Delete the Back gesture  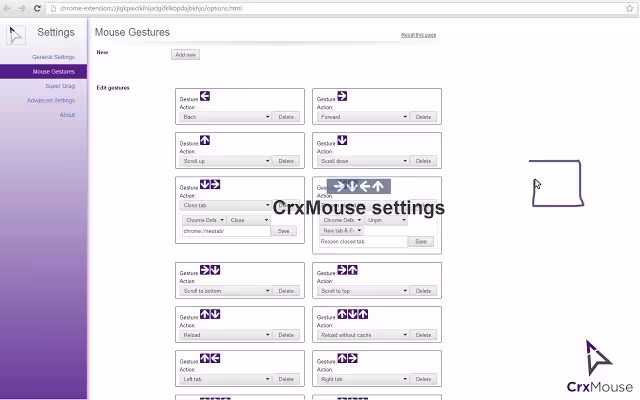286,117
